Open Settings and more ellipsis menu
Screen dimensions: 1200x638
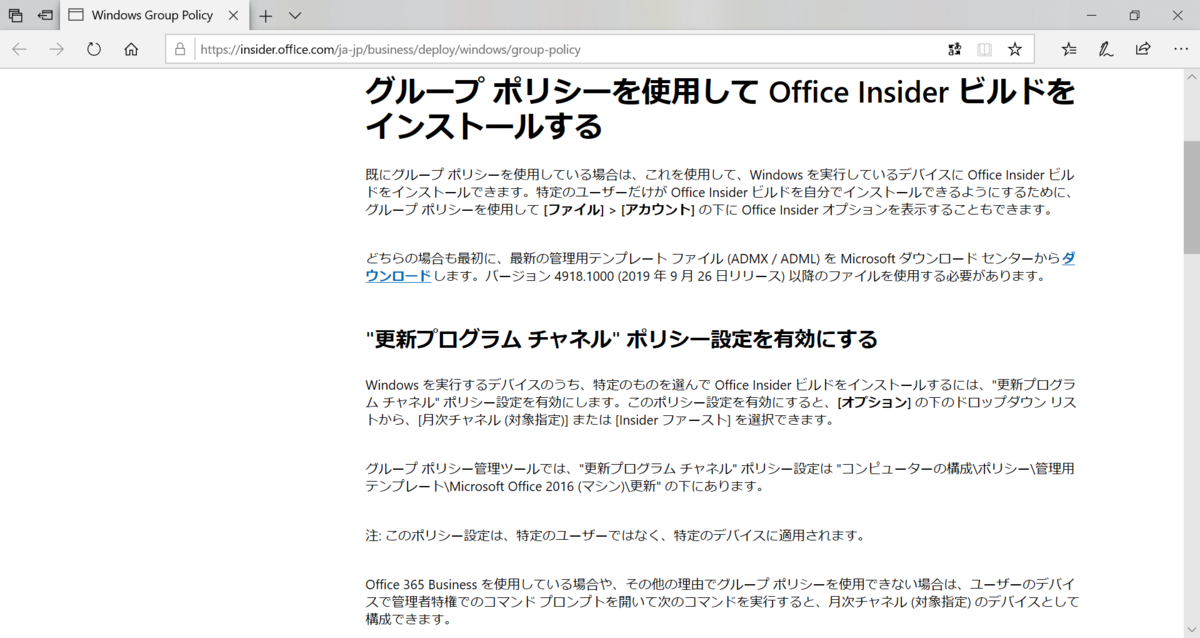click(1179, 49)
